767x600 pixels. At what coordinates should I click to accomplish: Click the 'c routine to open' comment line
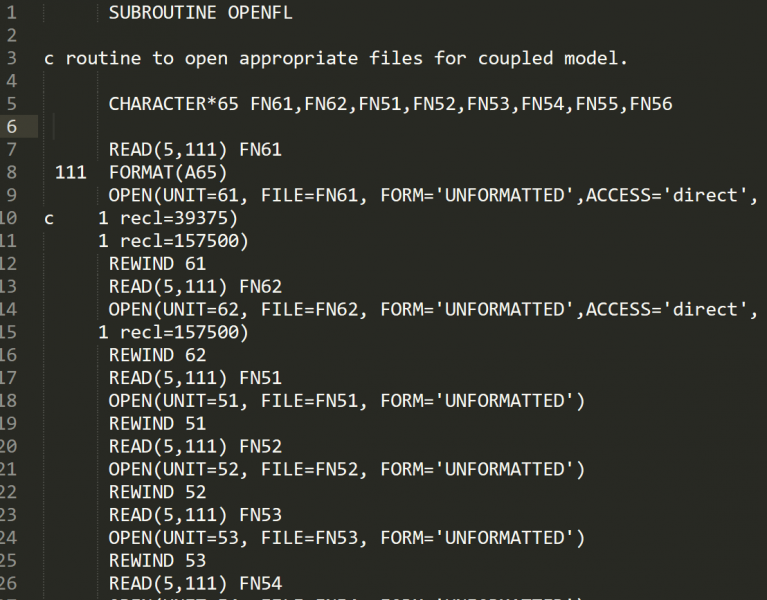tap(335, 58)
